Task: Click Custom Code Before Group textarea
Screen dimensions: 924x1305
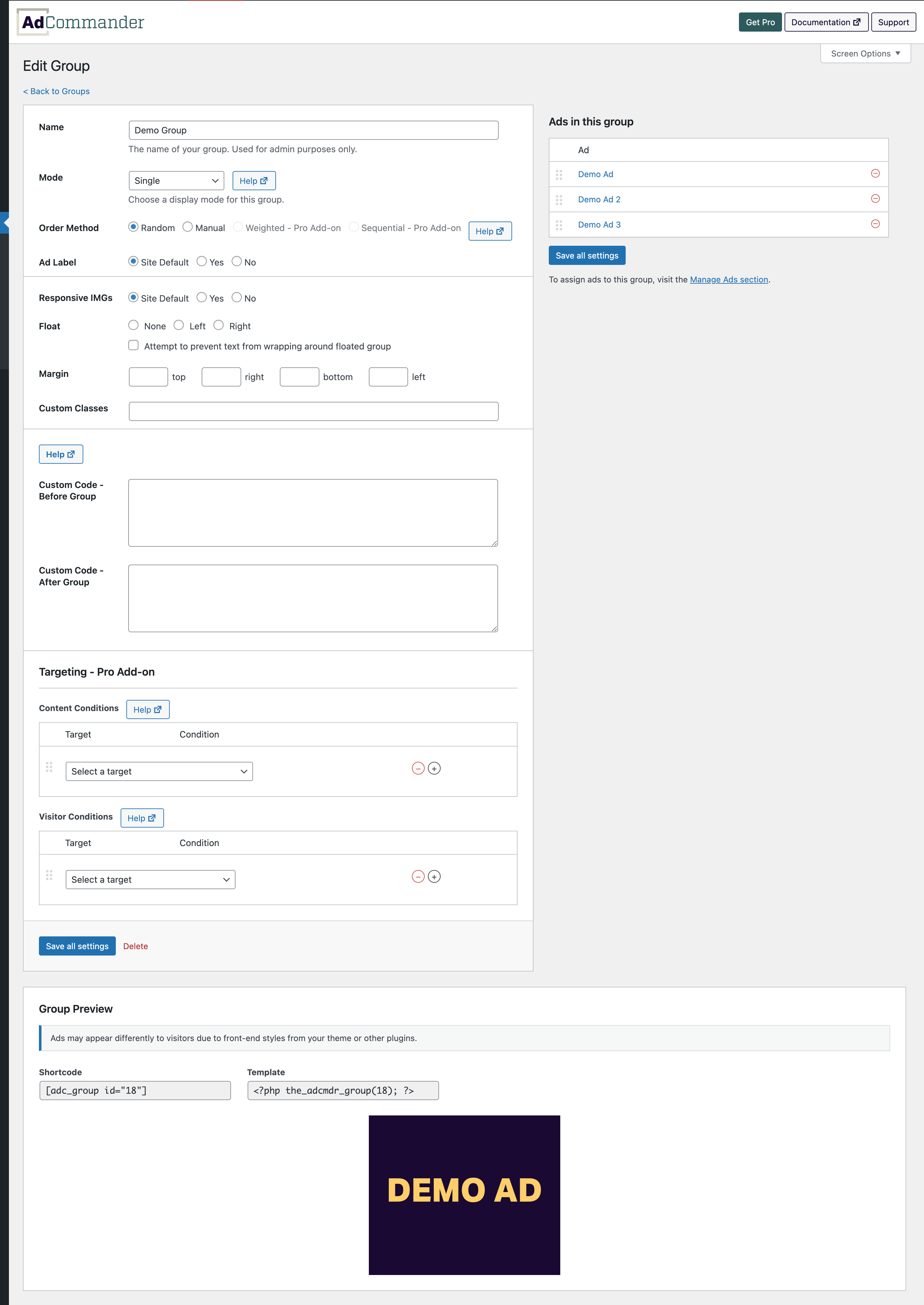Action: click(313, 513)
